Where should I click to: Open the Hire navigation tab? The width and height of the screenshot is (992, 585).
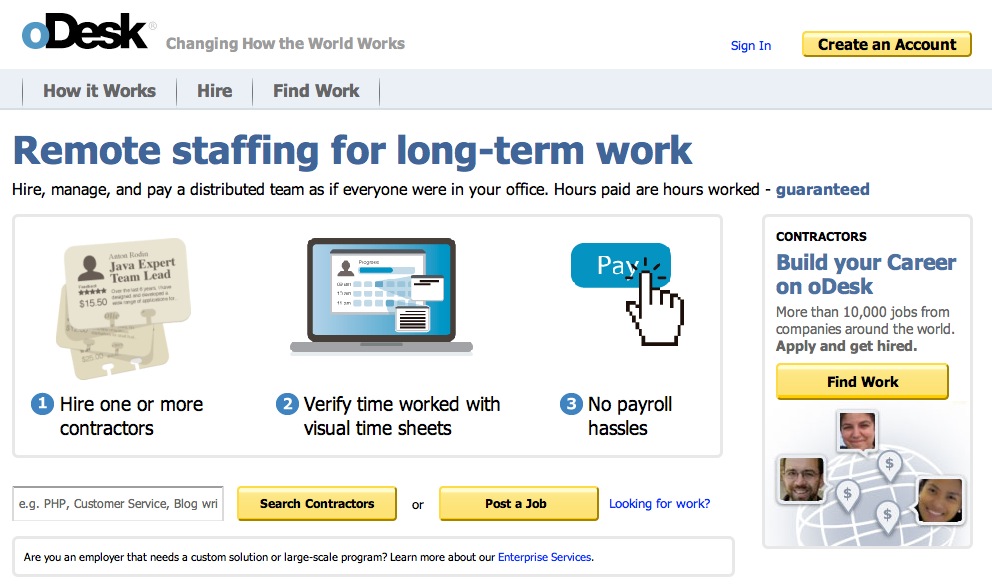tap(214, 91)
